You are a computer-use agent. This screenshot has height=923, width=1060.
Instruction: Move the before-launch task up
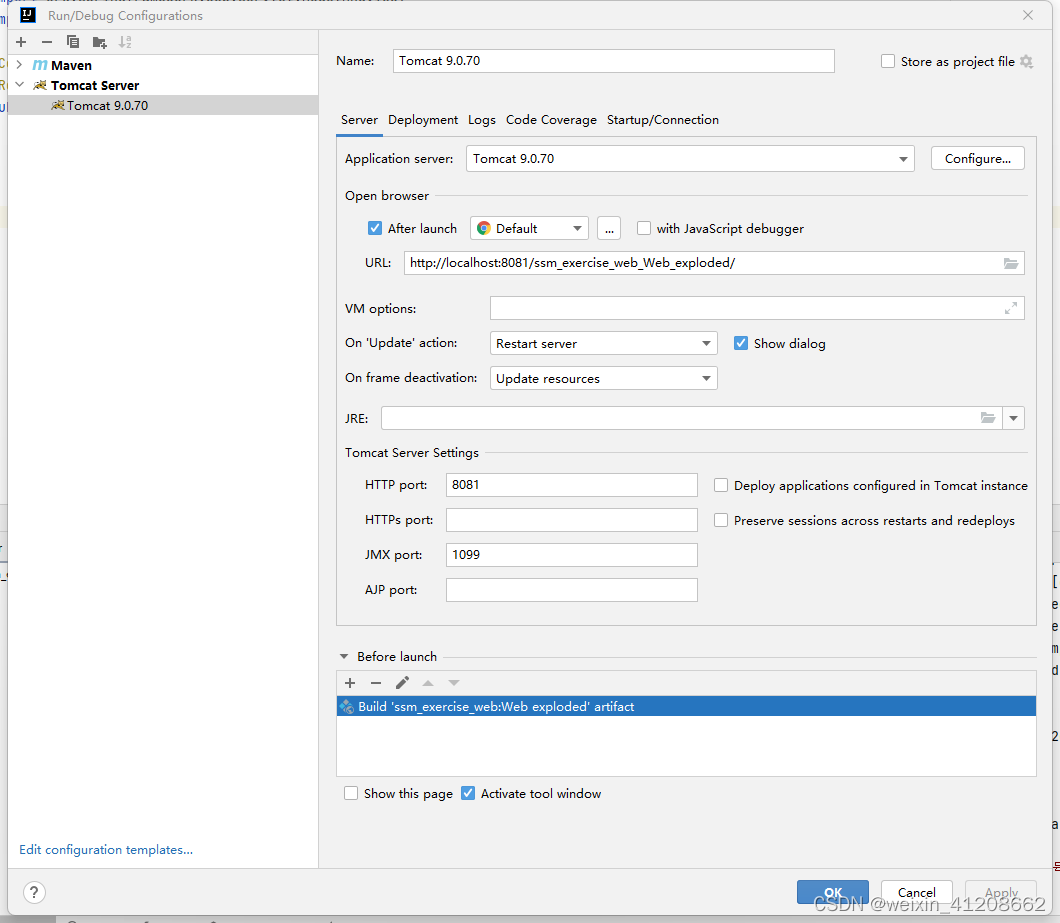click(x=428, y=683)
